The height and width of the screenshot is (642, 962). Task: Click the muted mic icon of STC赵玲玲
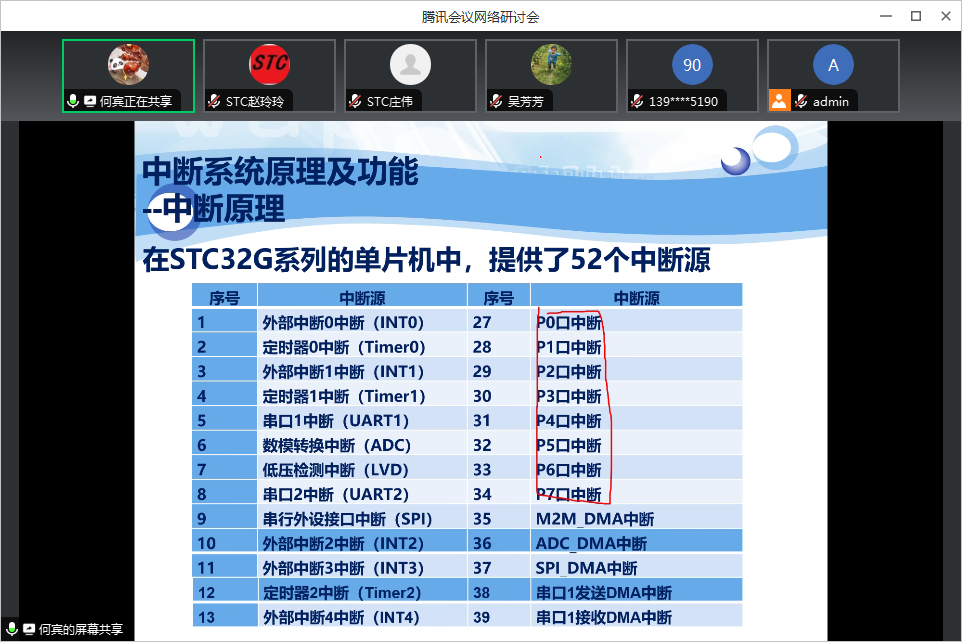214,101
